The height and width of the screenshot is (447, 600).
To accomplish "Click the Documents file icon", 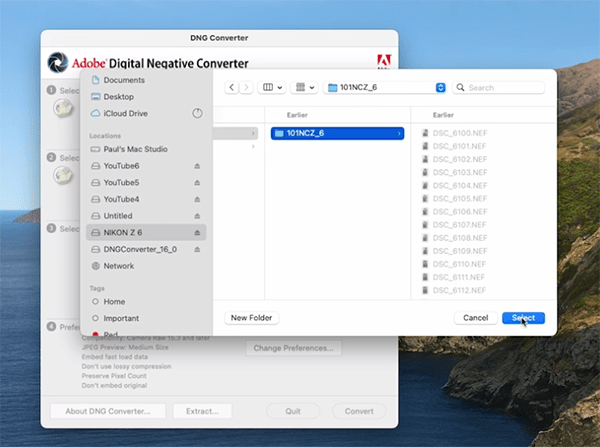I will pyautogui.click(x=95, y=80).
